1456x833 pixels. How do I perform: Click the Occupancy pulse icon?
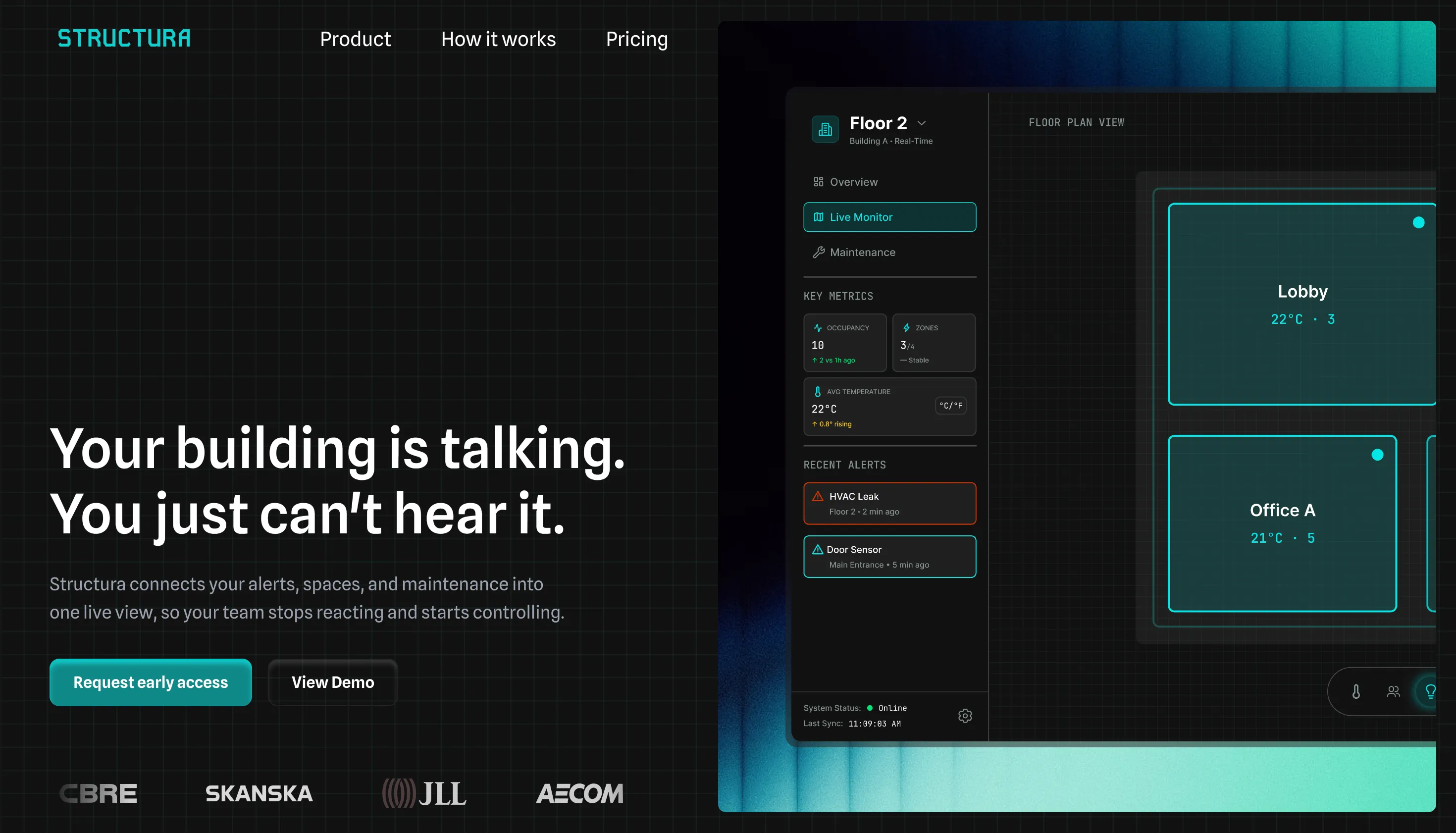[x=818, y=328]
